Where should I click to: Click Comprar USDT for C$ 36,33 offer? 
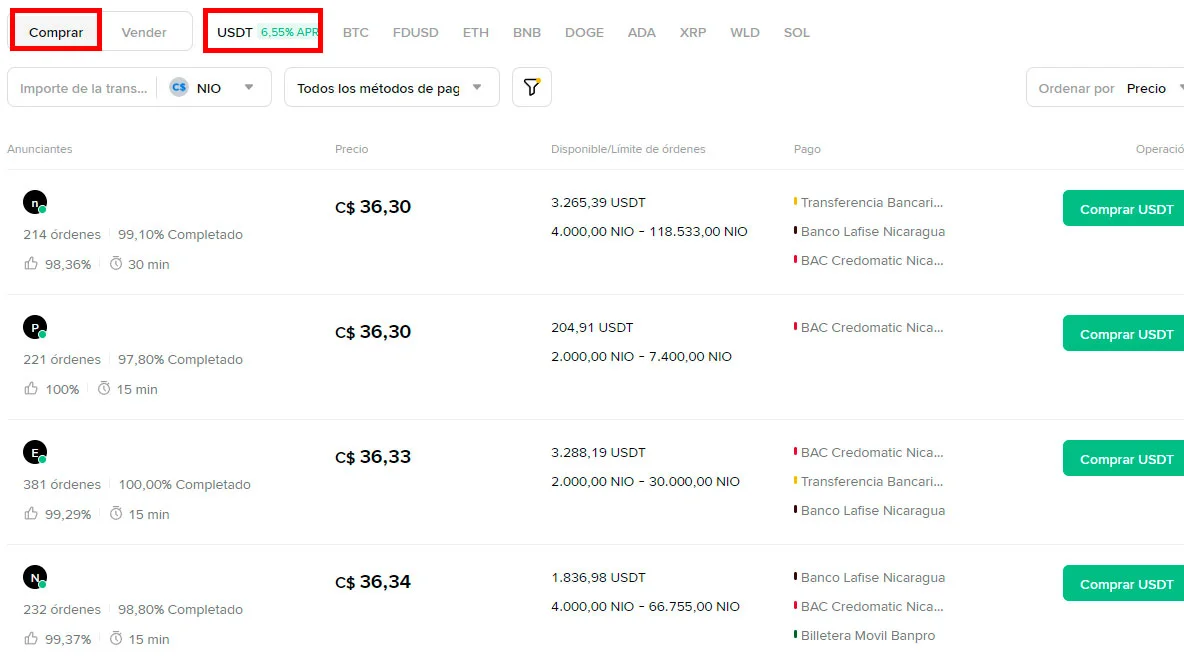(1124, 458)
